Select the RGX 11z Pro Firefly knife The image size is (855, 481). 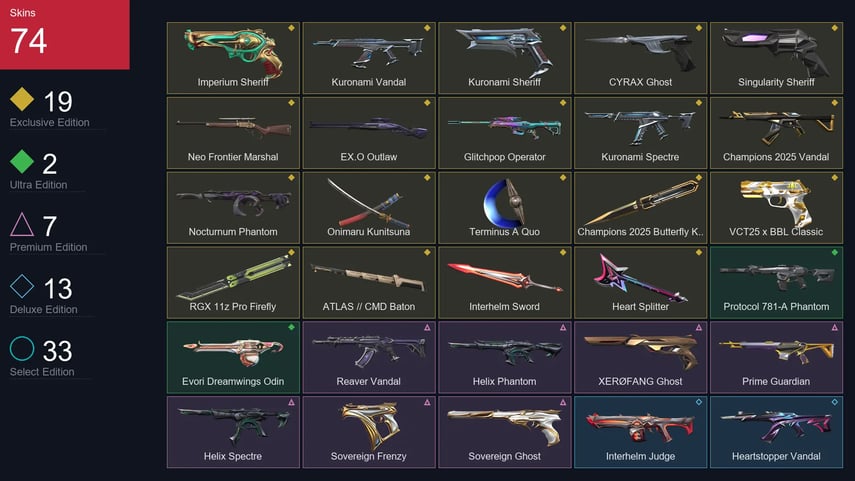point(233,282)
